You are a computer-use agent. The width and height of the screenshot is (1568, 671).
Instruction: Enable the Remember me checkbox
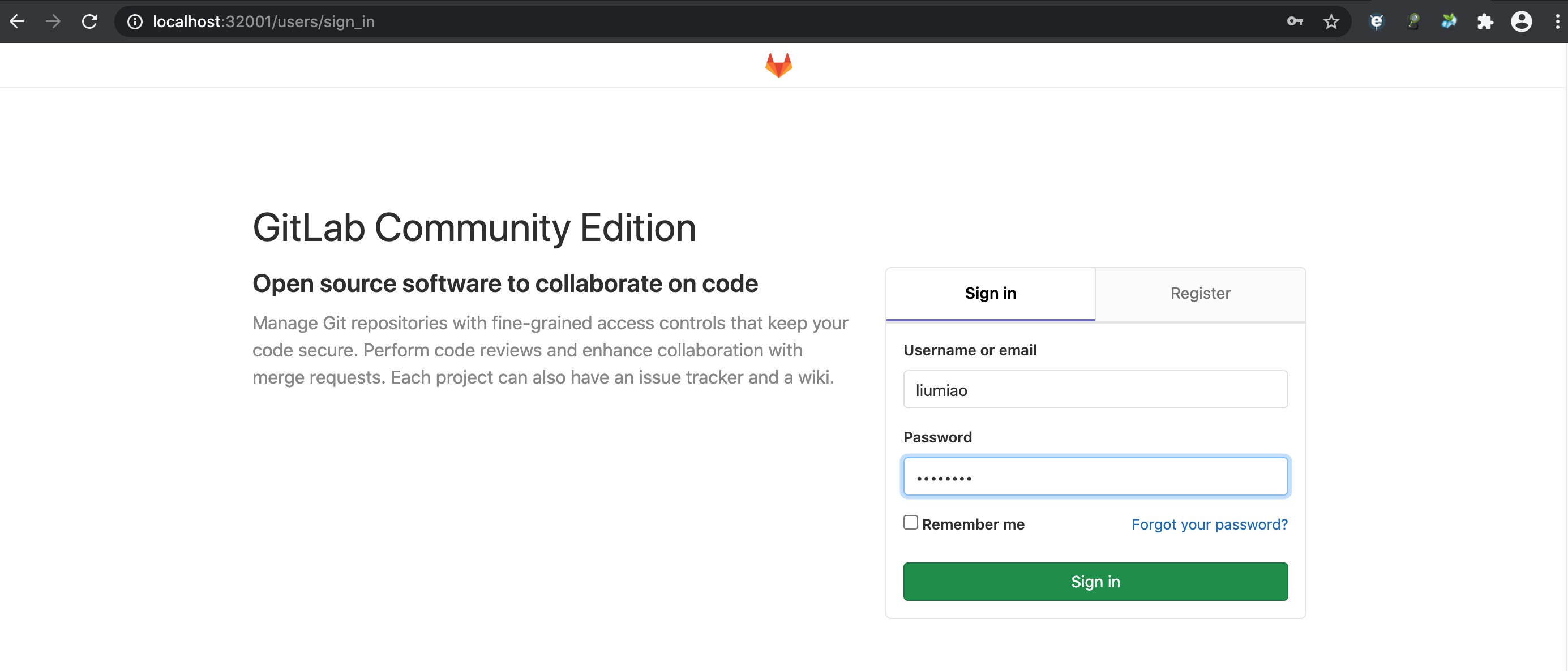911,523
